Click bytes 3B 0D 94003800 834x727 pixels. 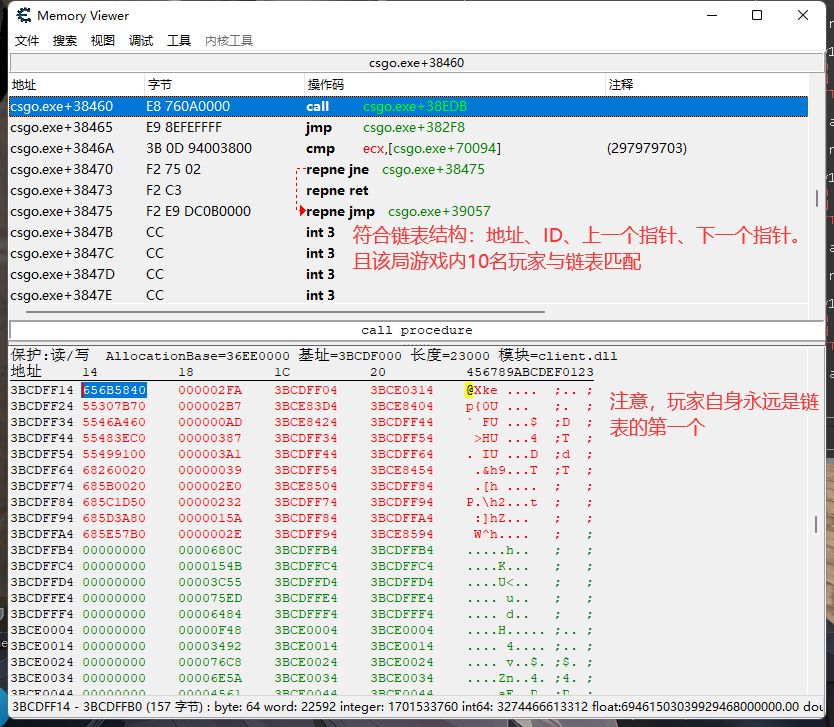coord(199,148)
